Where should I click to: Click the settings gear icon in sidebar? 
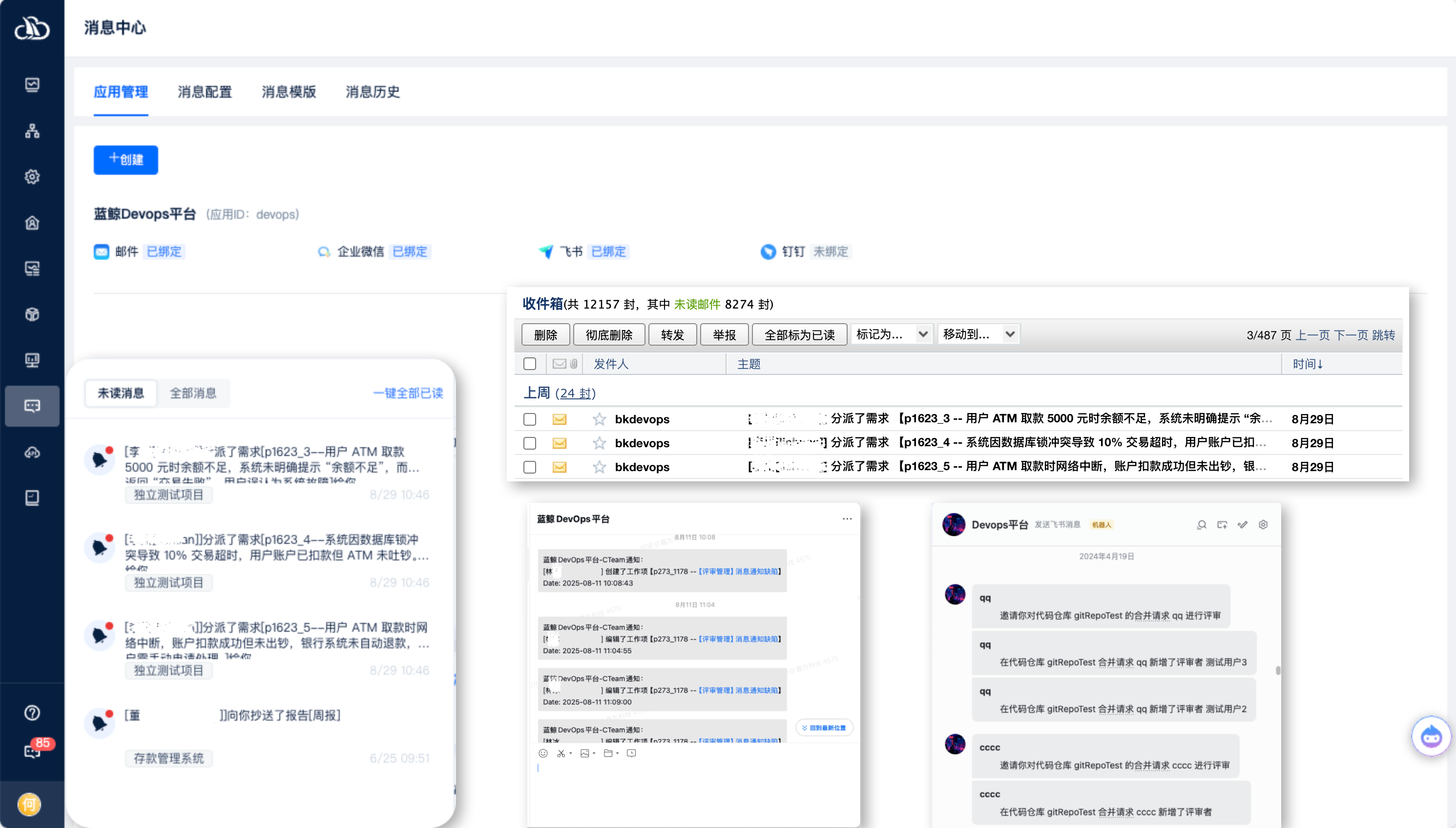(32, 177)
